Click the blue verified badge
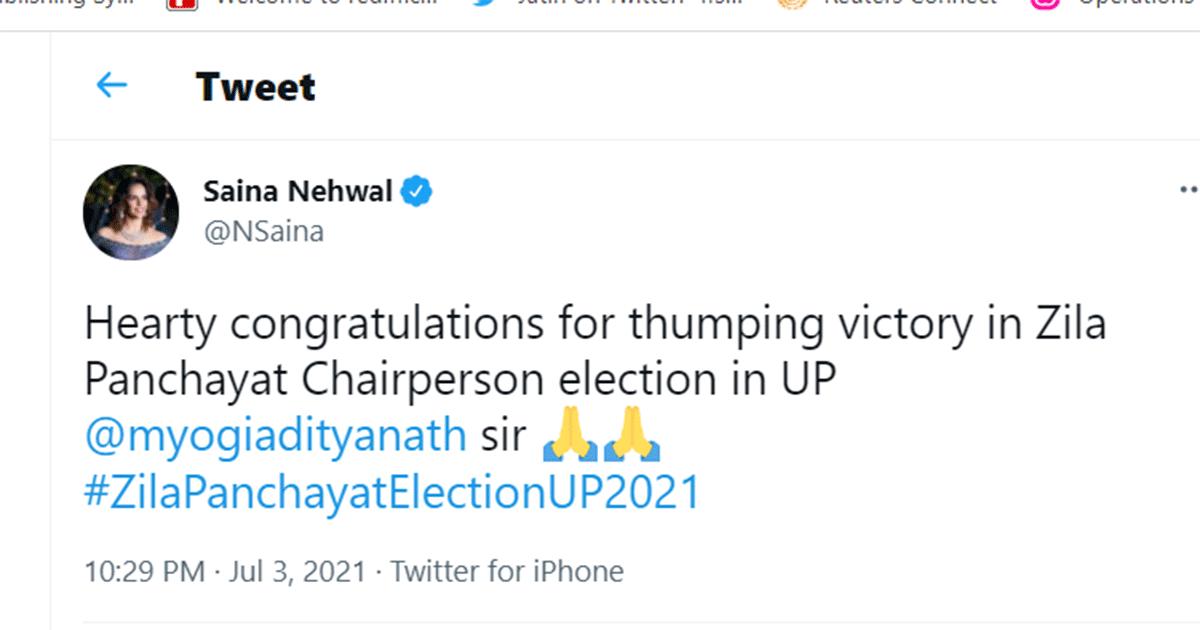 pyautogui.click(x=417, y=191)
